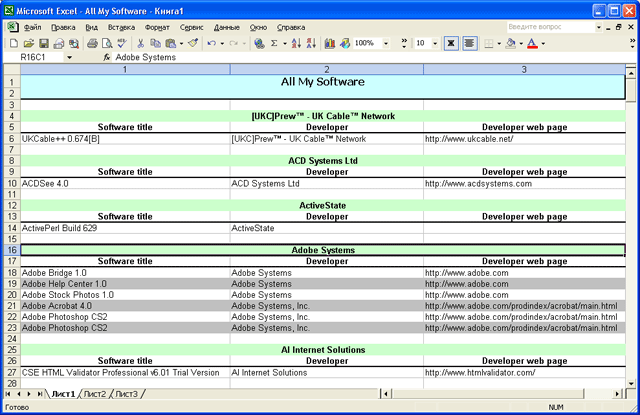
Task: Click the Format Painter brush icon
Action: tap(193, 44)
